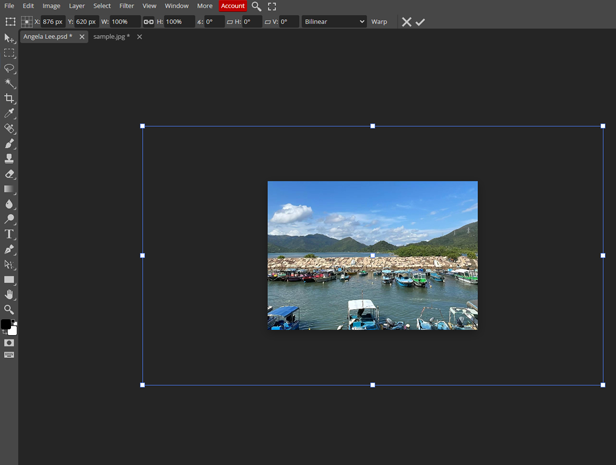The width and height of the screenshot is (616, 465).
Task: Activate the Crop tool
Action: pos(9,98)
